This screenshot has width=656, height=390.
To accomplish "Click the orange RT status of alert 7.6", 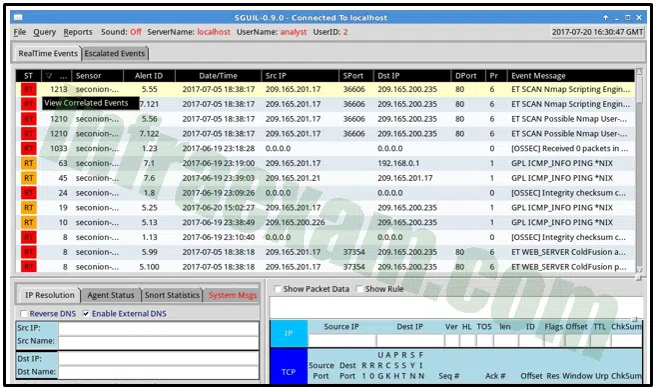I will [28, 178].
